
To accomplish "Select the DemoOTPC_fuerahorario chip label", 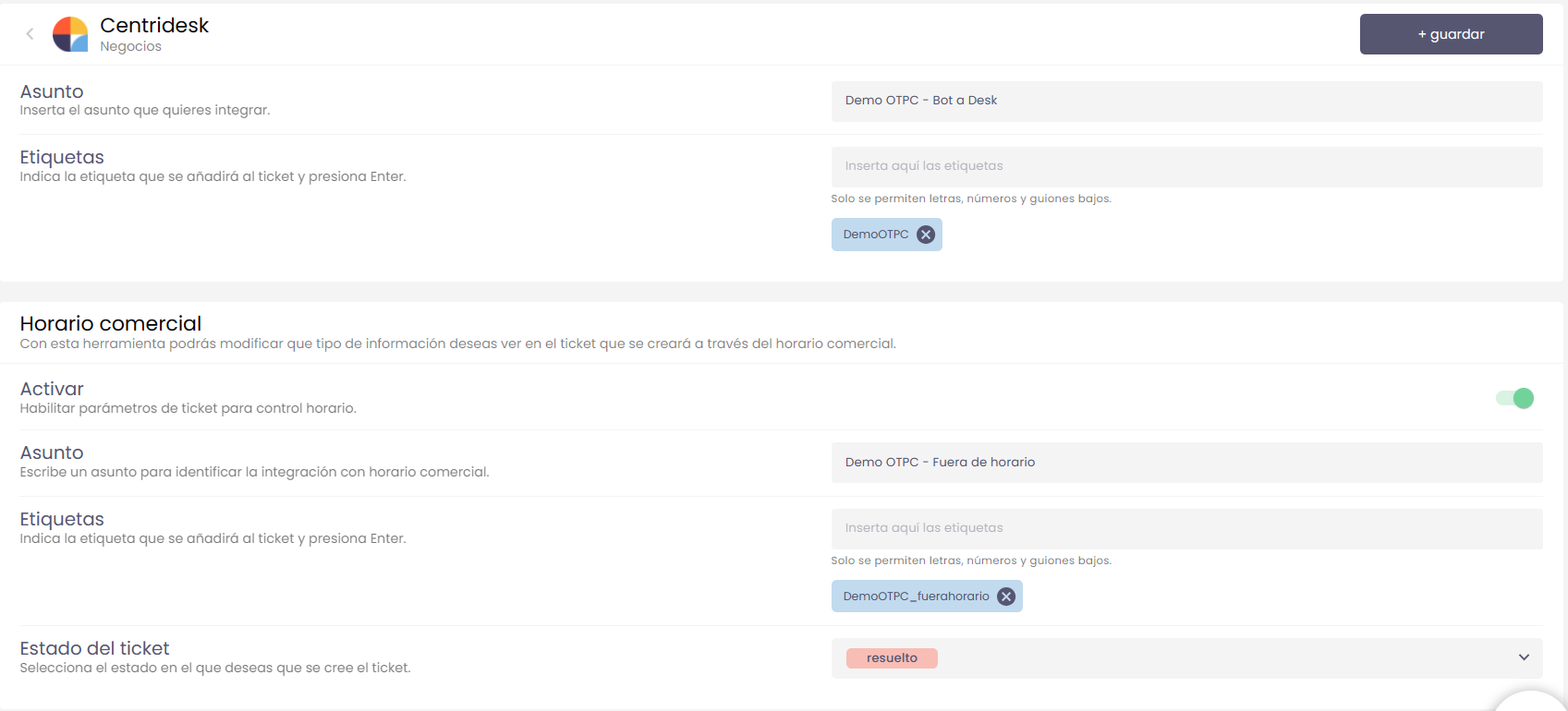I will click(915, 597).
